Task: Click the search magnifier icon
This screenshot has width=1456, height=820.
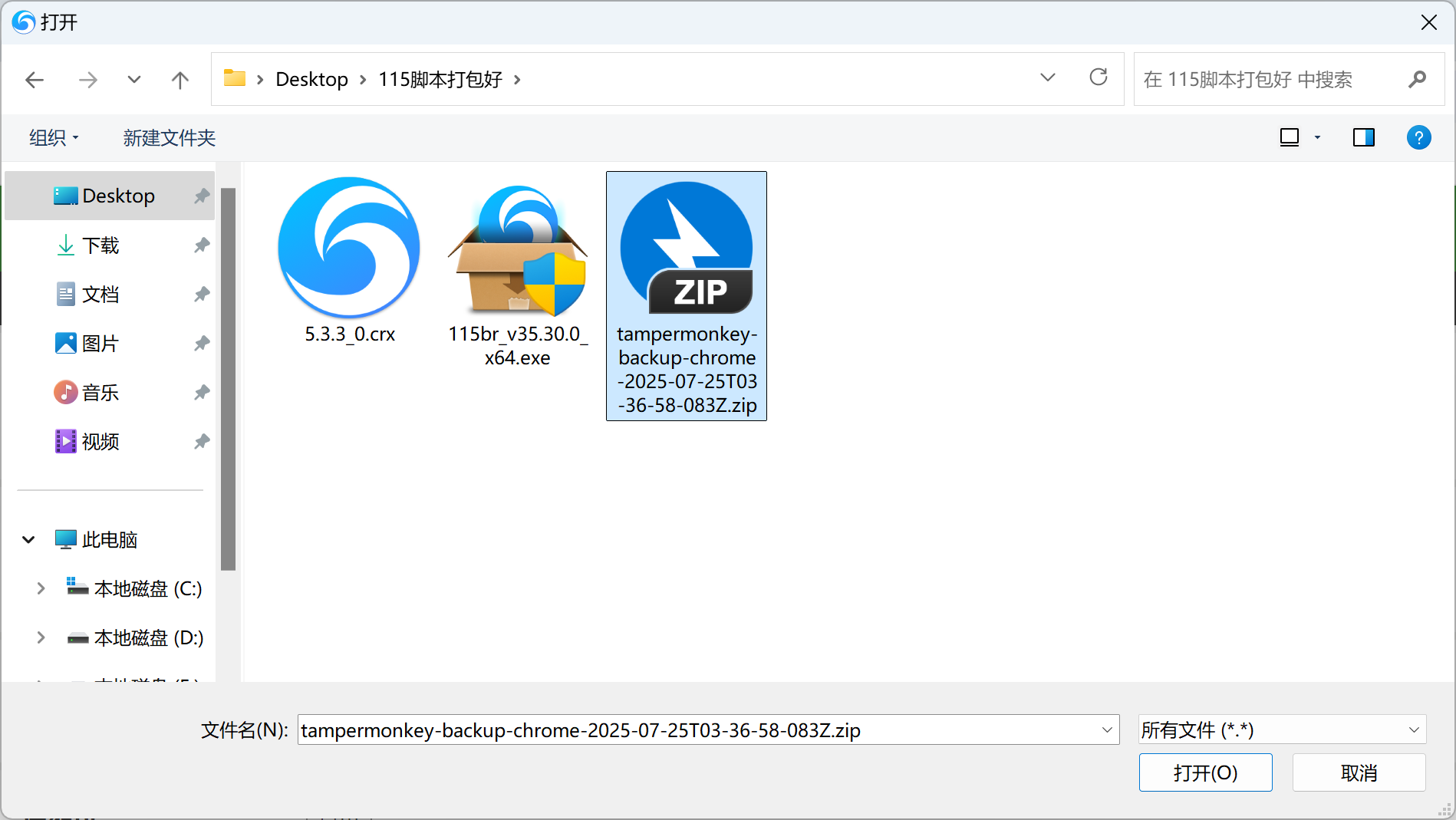Action: point(1417,79)
